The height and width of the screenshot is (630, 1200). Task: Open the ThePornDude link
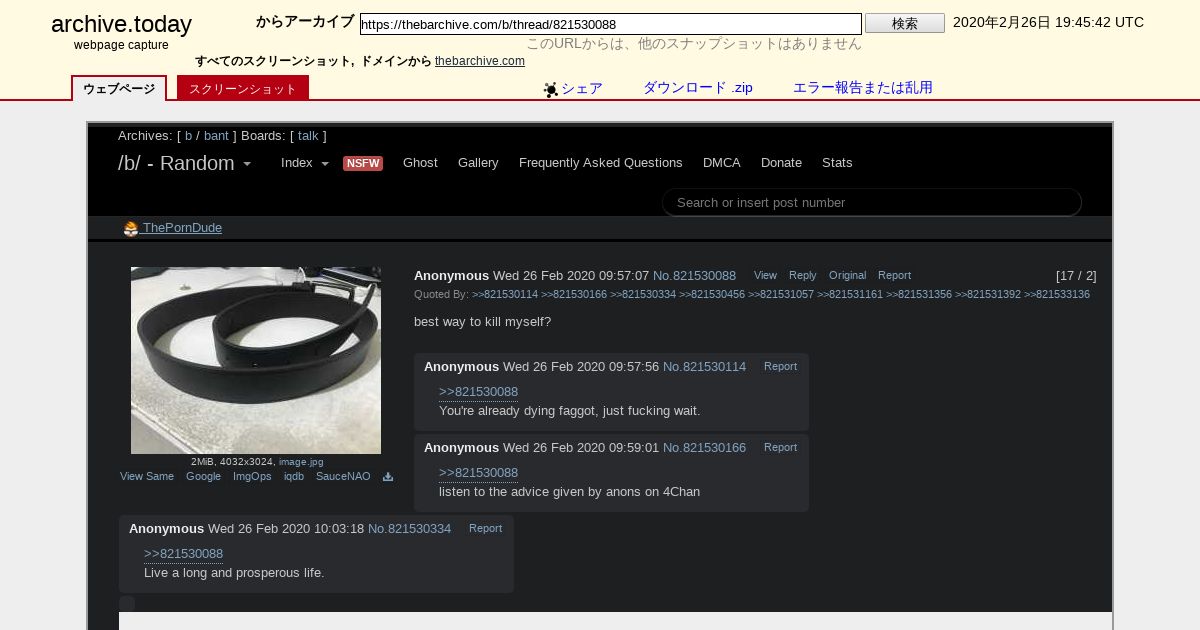[x=182, y=228]
